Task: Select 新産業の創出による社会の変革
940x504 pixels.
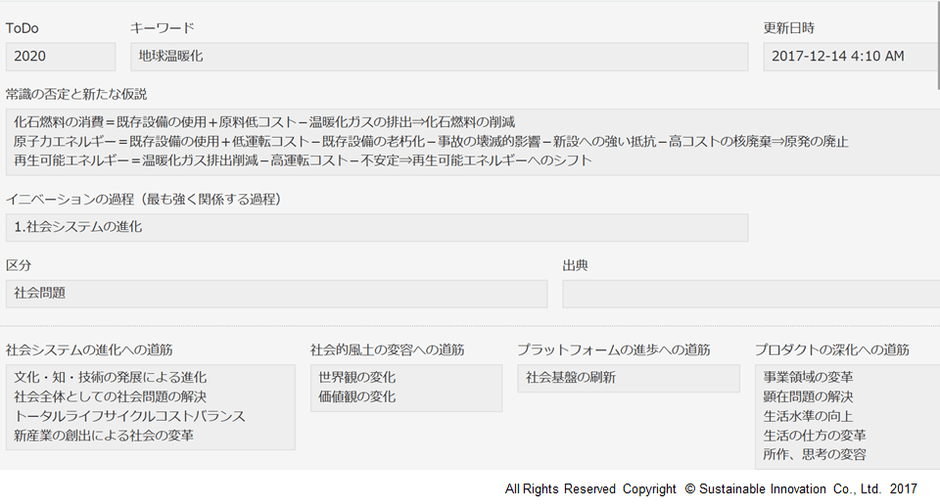Action: [x=104, y=435]
